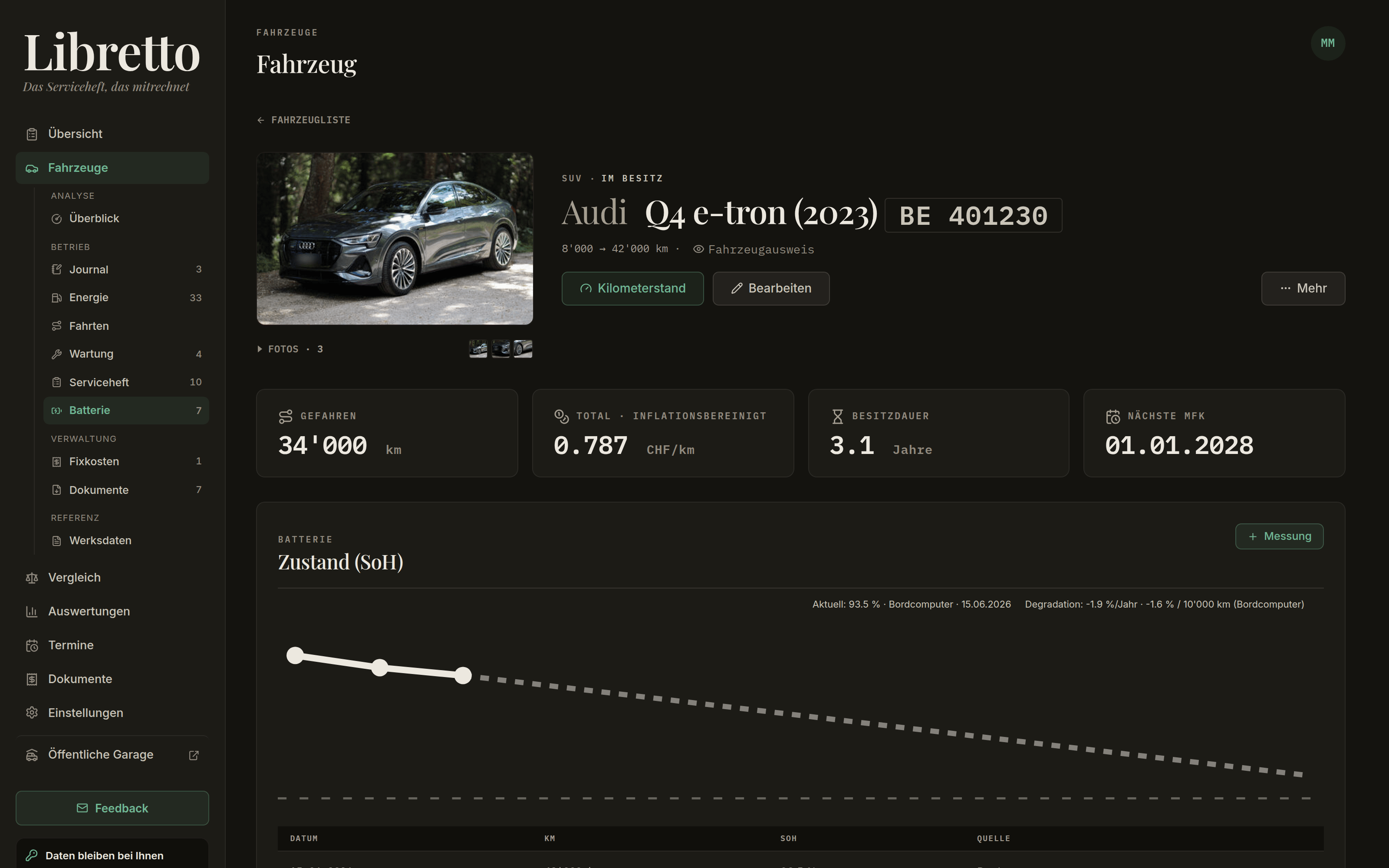
Task: Click the Energie fuel pump icon
Action: pos(56,298)
